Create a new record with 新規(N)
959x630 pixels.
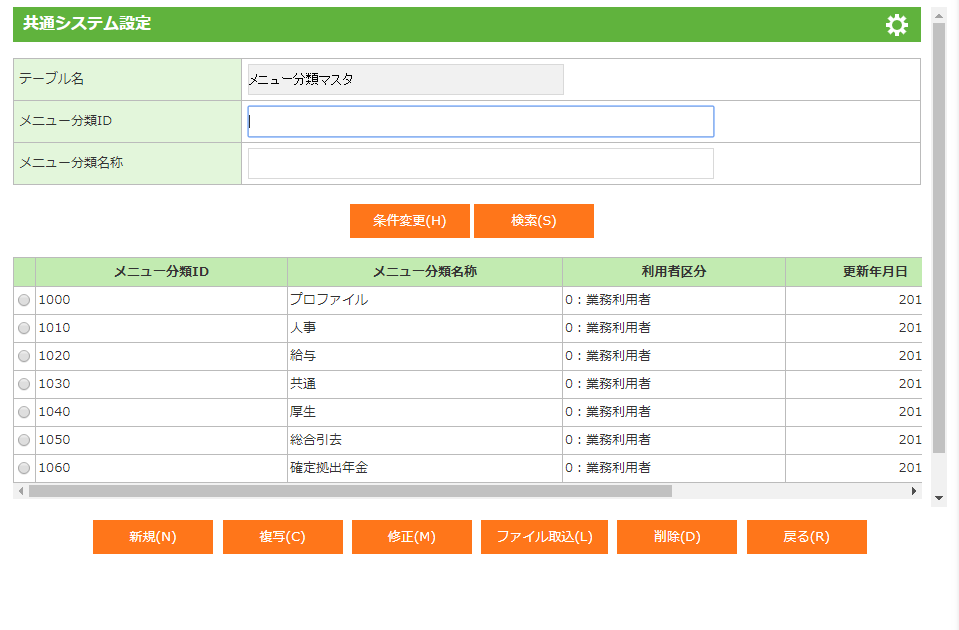[x=152, y=537]
